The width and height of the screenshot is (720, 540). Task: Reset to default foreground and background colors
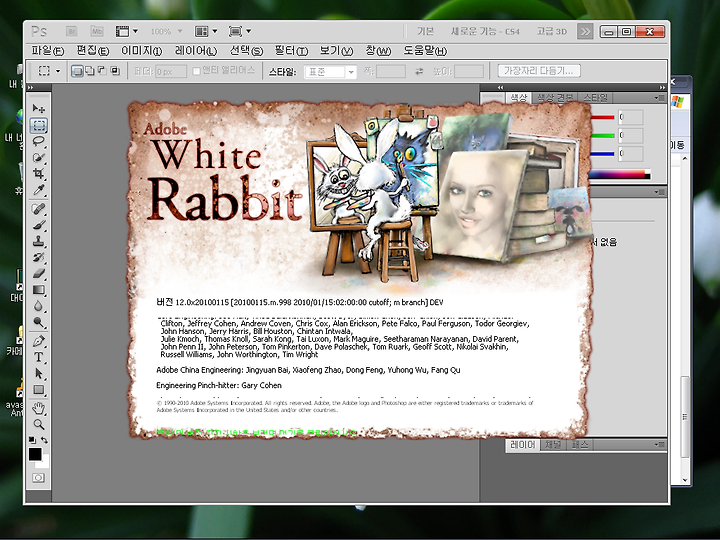[32, 440]
